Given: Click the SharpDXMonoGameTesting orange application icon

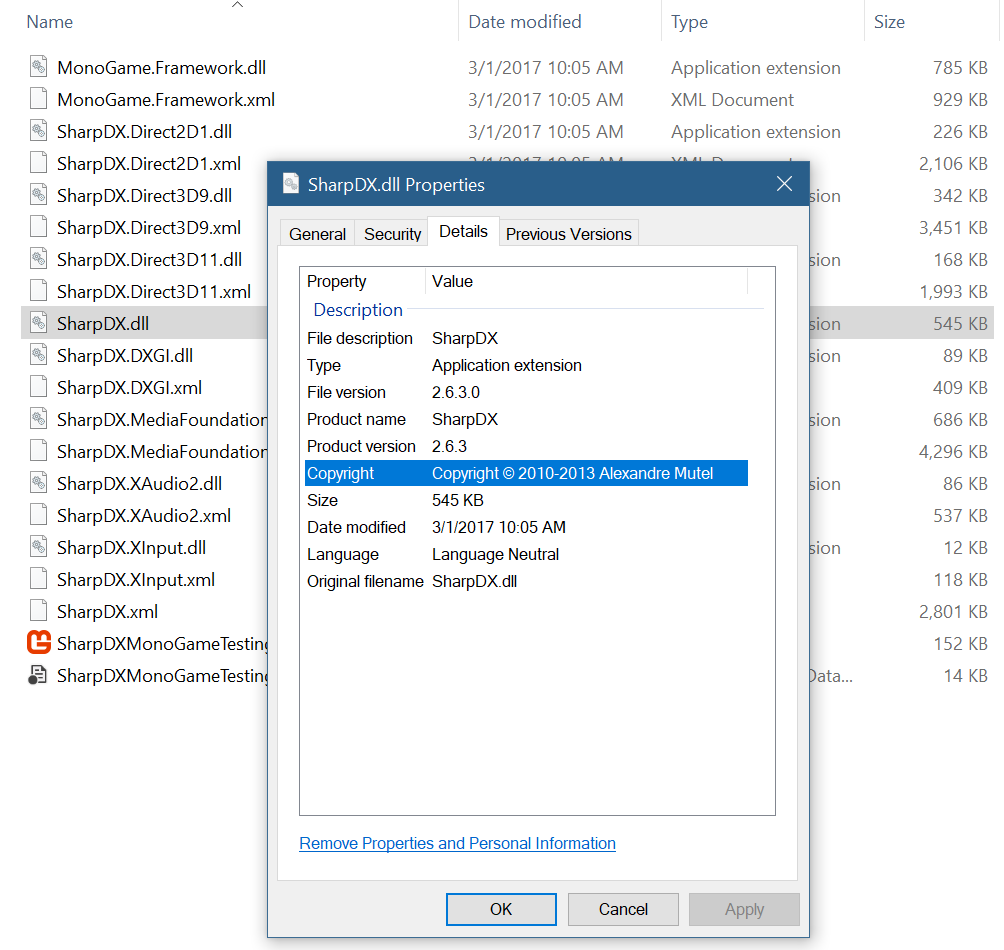Looking at the screenshot, I should click(x=38, y=643).
